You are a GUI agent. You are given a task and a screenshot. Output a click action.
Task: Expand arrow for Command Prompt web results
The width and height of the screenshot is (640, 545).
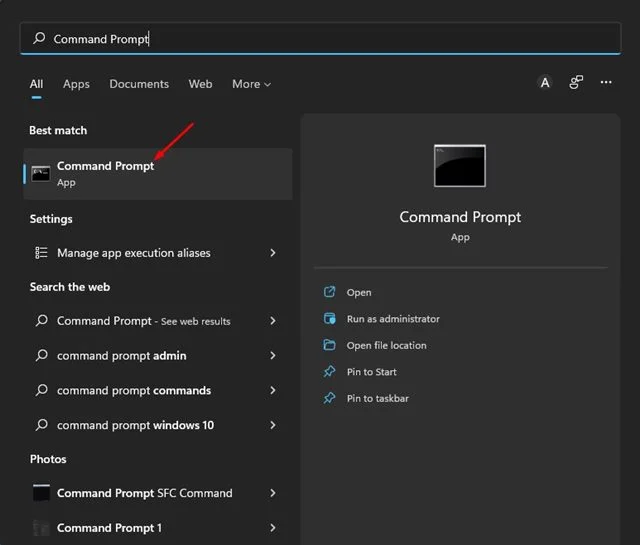[273, 321]
